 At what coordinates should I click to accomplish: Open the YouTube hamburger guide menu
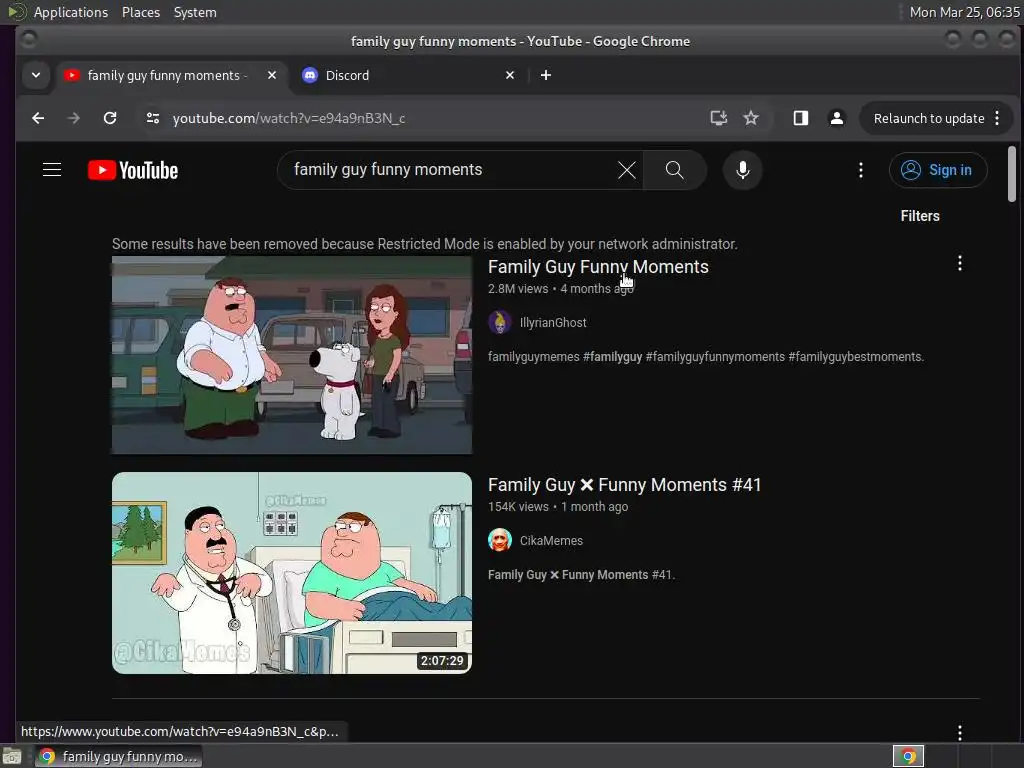[52, 170]
